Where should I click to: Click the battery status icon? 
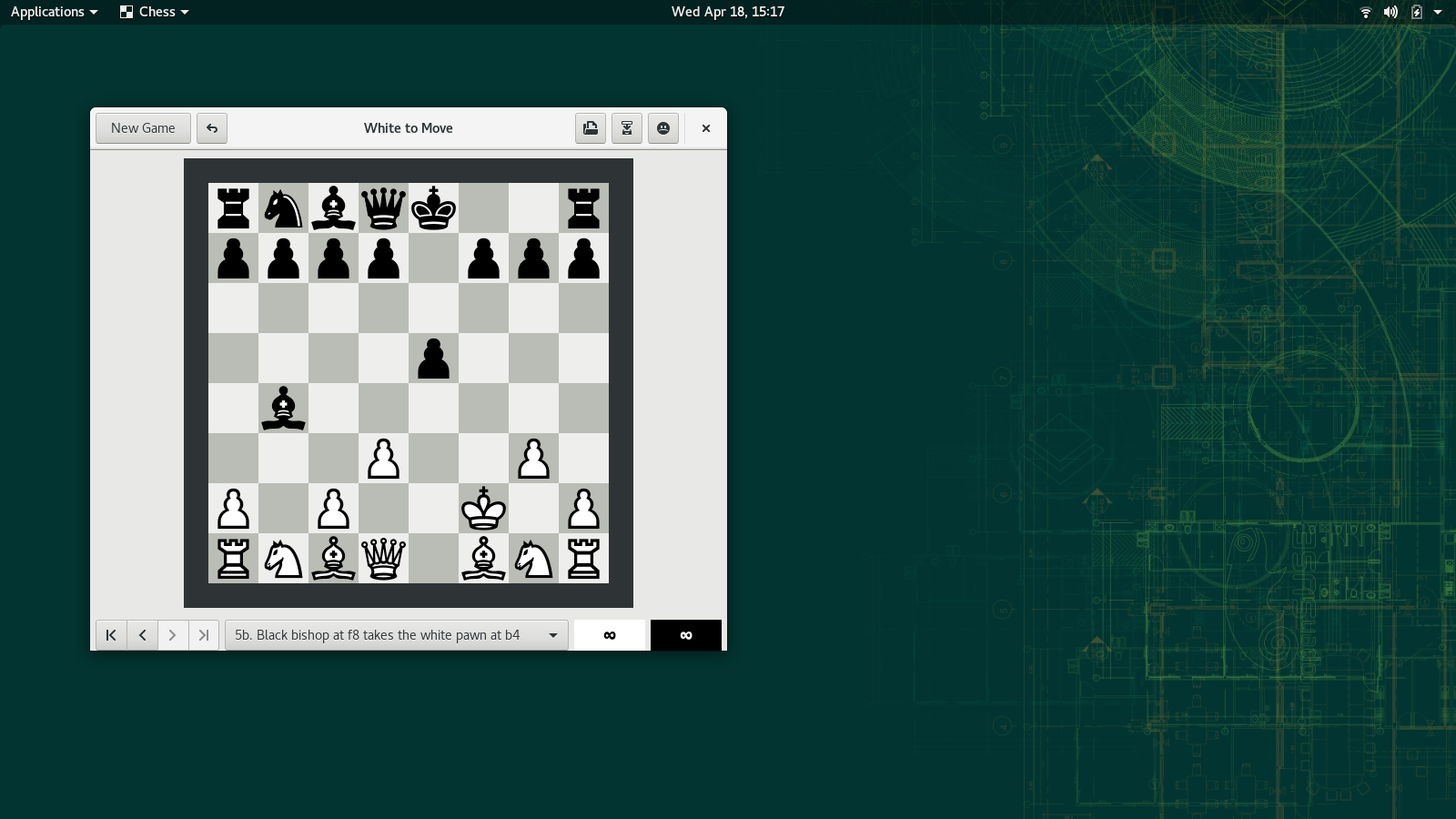1416,12
